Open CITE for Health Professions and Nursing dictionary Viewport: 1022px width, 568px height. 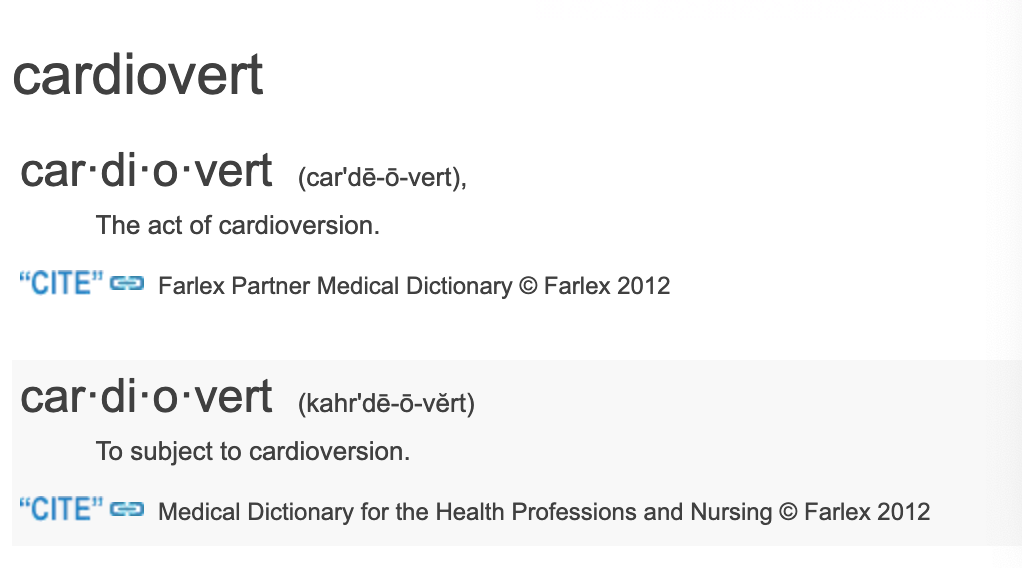coord(60,511)
